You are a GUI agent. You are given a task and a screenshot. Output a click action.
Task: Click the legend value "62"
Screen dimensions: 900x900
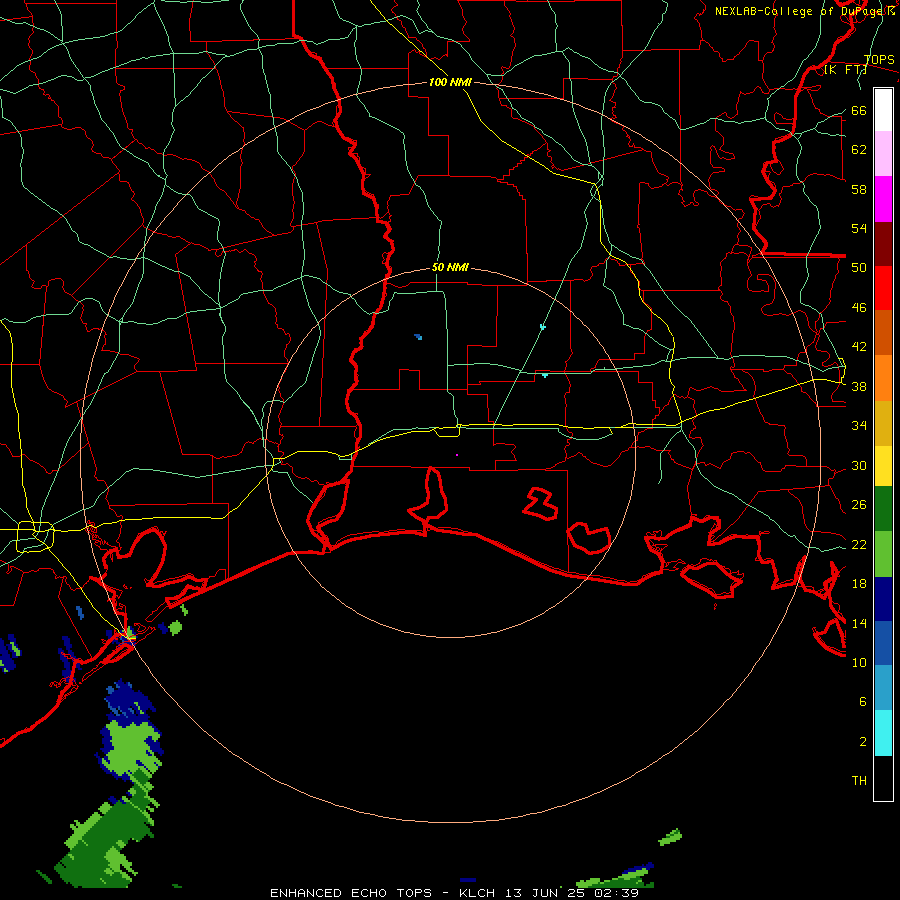click(859, 150)
